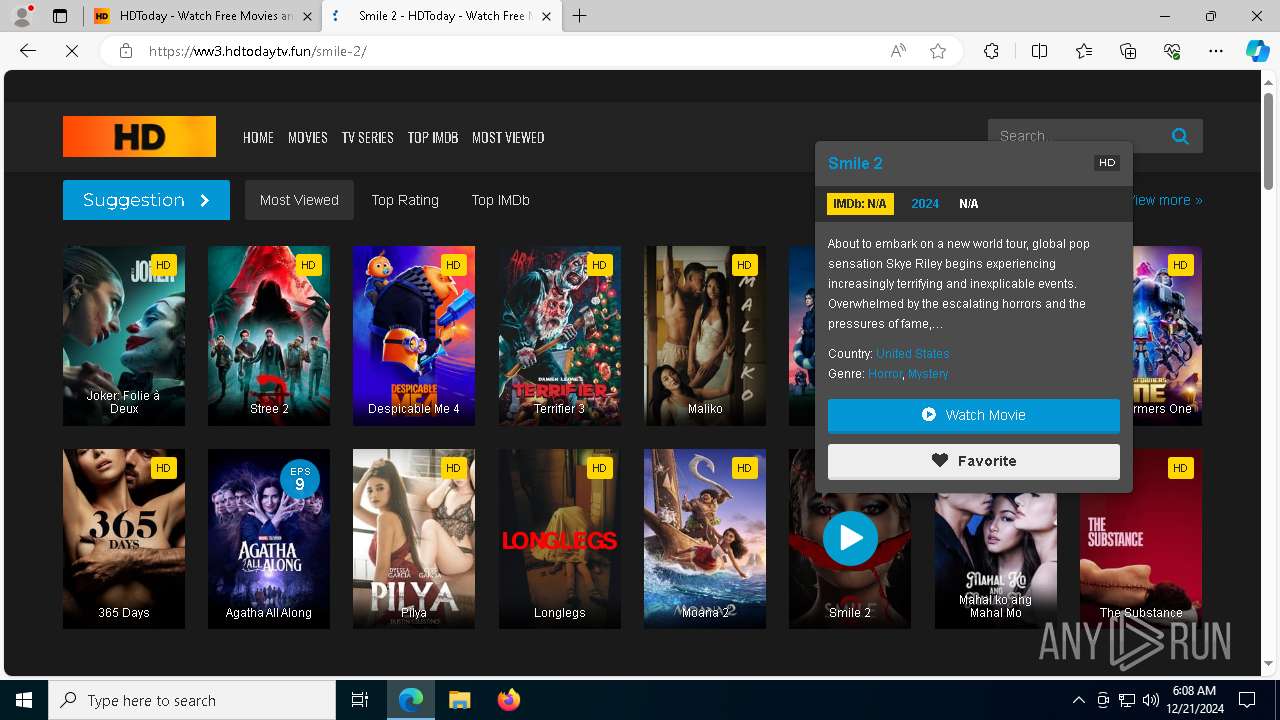Open the Terrifier 3 poster

click(560, 336)
